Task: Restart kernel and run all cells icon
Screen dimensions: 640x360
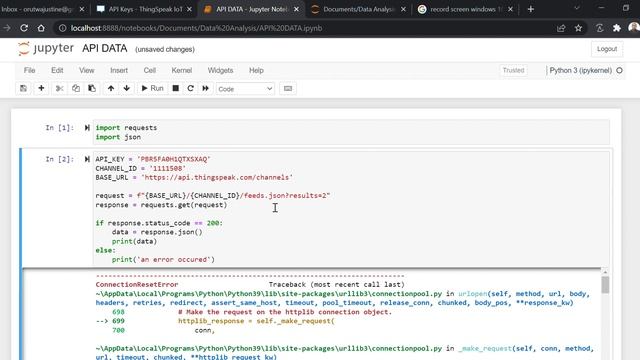Action: coord(205,89)
